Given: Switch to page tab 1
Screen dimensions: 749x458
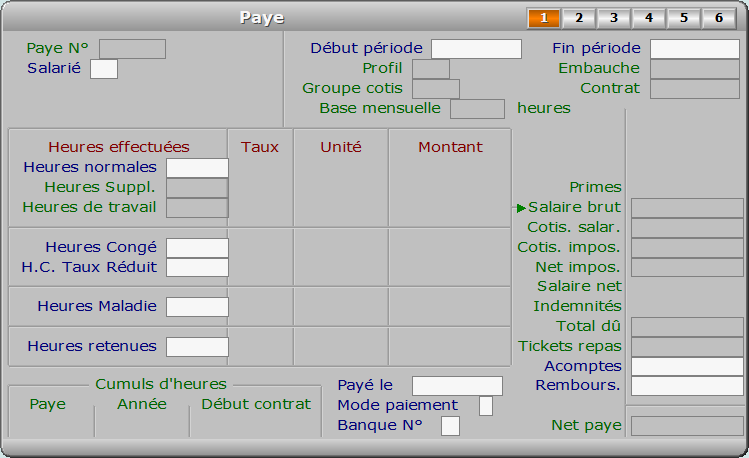Looking at the screenshot, I should coord(544,18).
